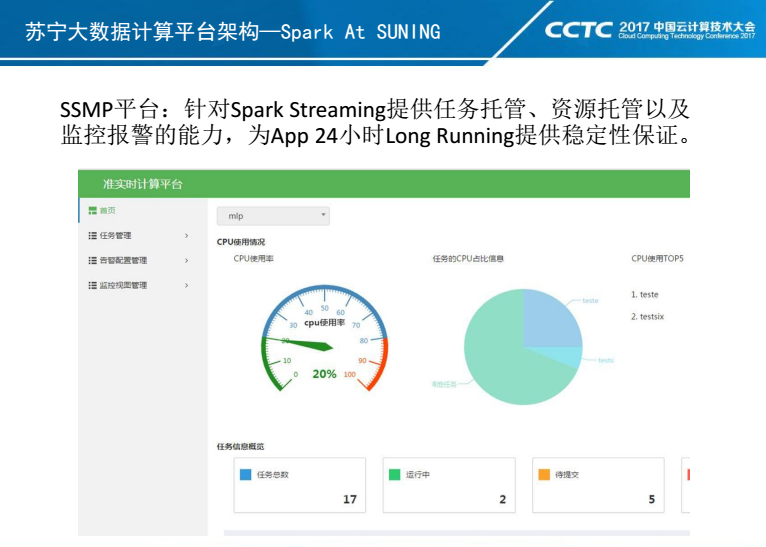Click the teste pie chart label
This screenshot has height=547, width=766.
590,300
